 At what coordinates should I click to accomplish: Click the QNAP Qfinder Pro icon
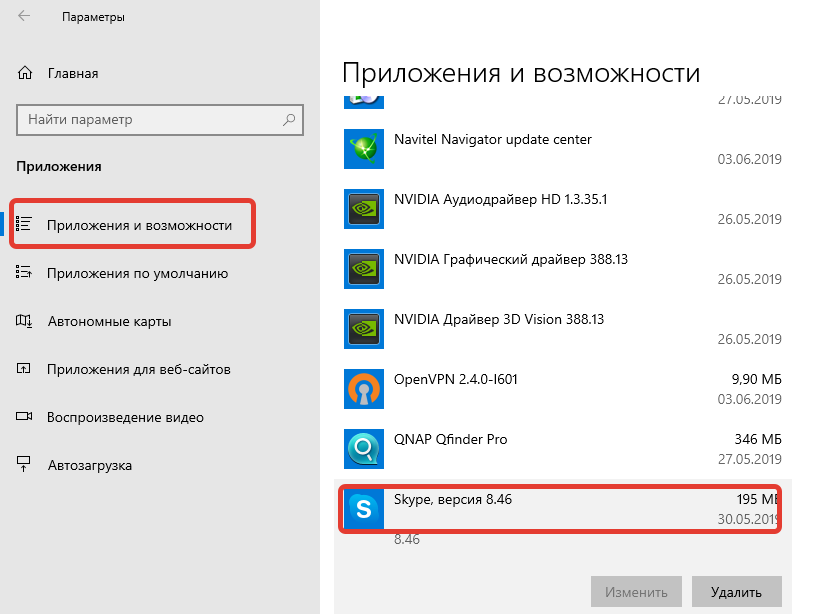pos(364,448)
